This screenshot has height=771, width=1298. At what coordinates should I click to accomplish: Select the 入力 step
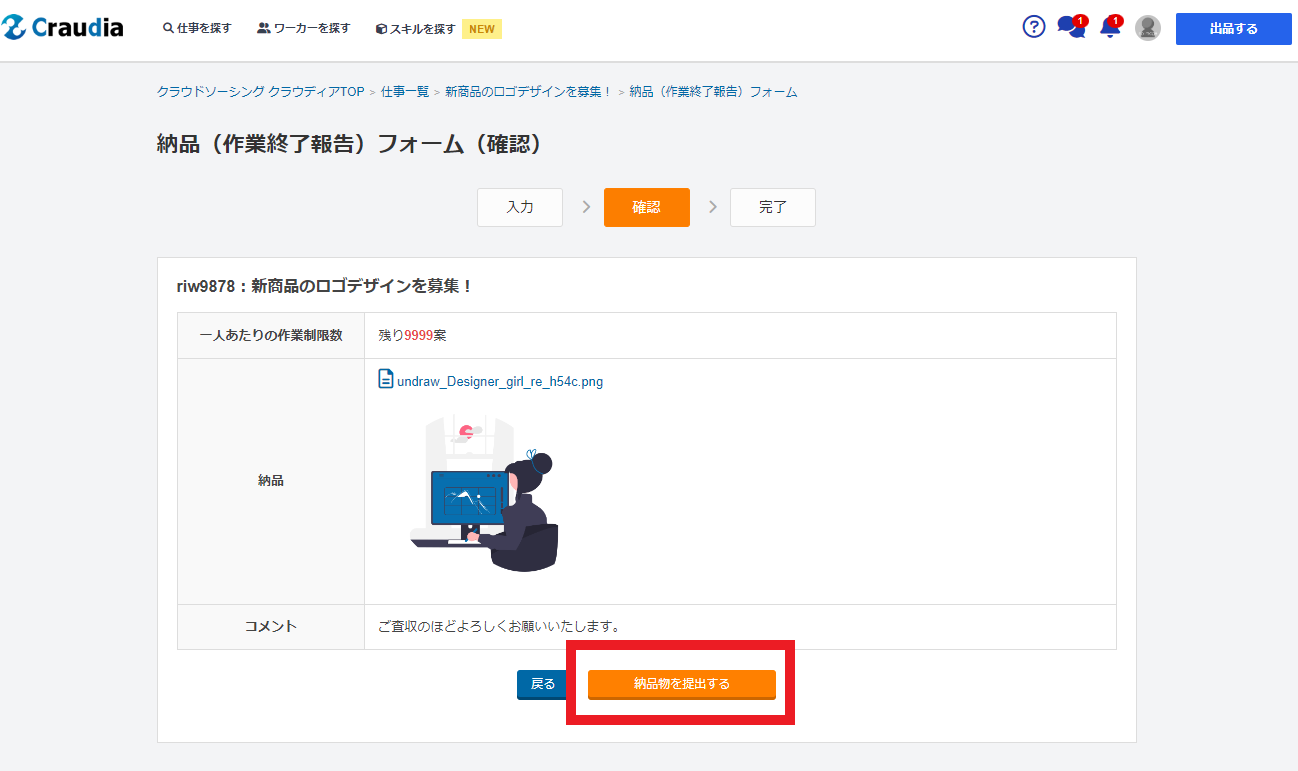pos(520,208)
